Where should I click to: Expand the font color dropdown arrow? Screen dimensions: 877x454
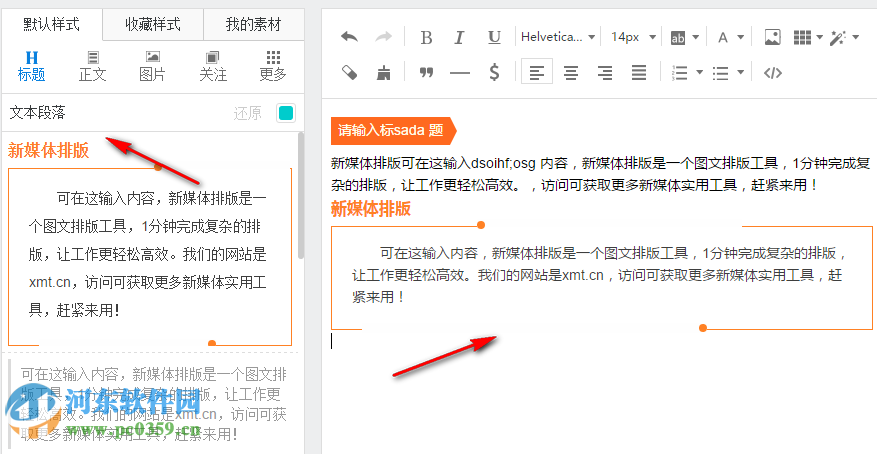[741, 37]
